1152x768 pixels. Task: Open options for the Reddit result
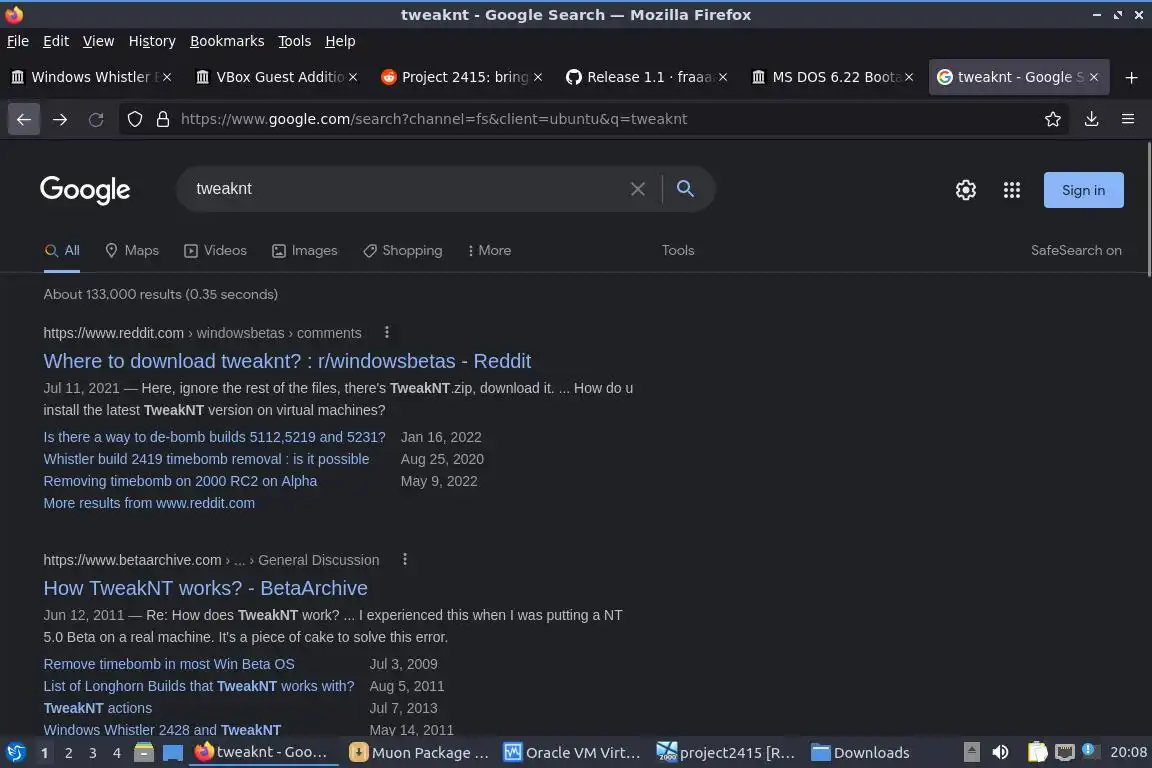pos(386,332)
